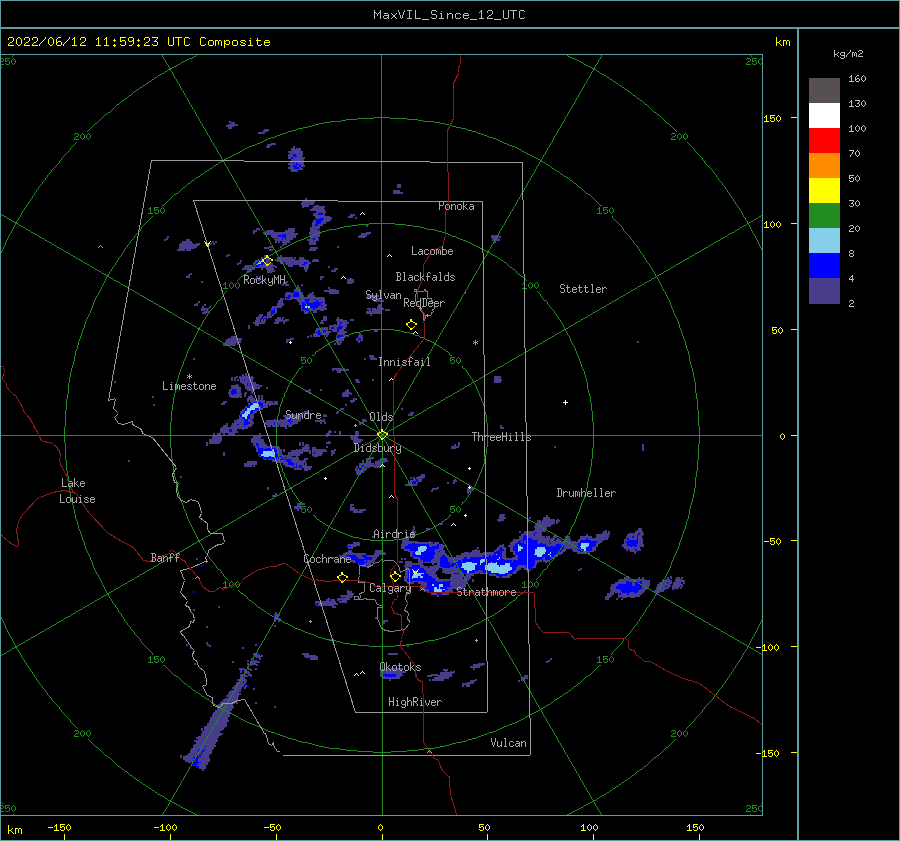This screenshot has height=841, width=900.
Task: Pick the light blue 20 kg/m2 swatch
Action: (824, 241)
